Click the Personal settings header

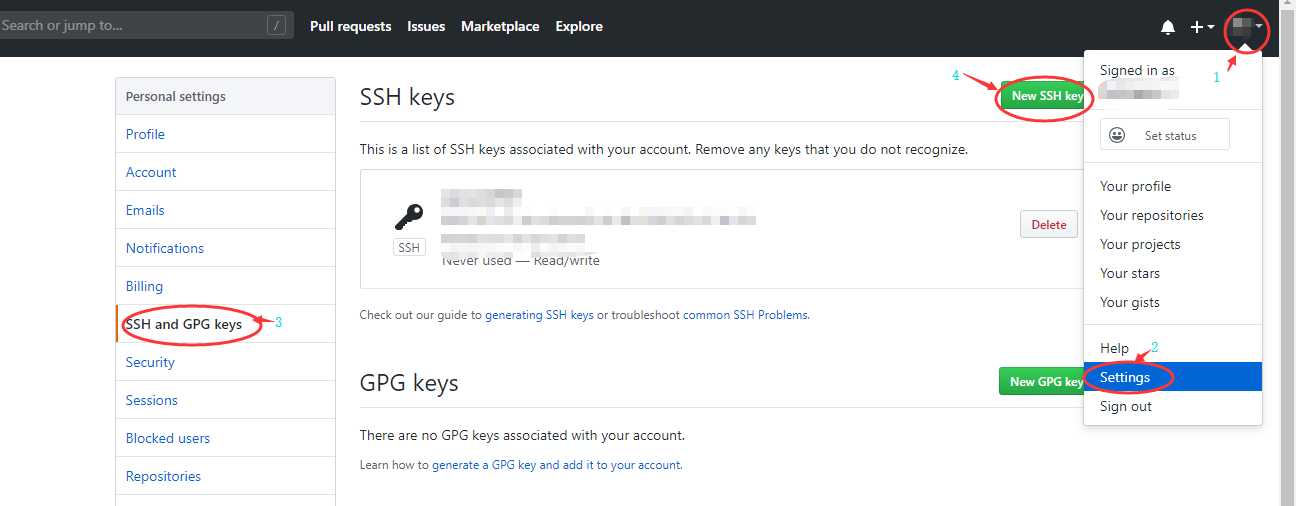pyautogui.click(x=176, y=97)
